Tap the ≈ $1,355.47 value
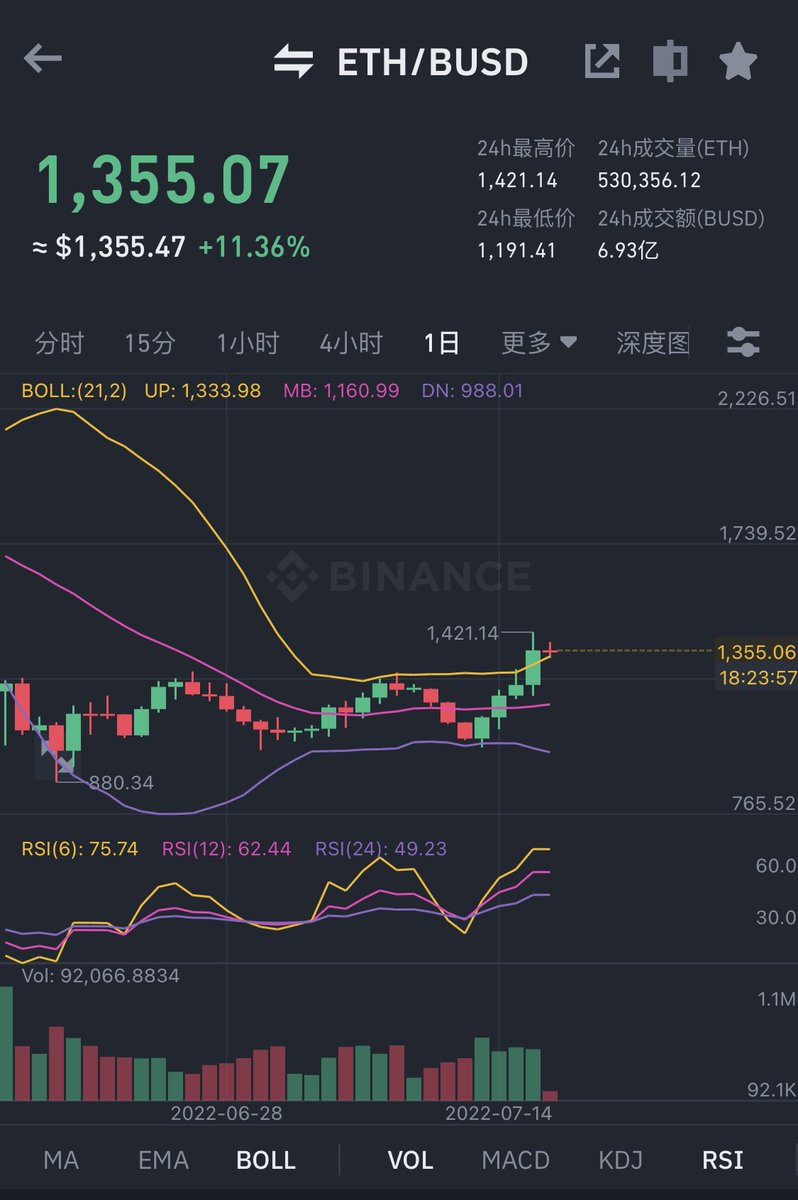Image resolution: width=798 pixels, height=1200 pixels. pyautogui.click(x=109, y=247)
